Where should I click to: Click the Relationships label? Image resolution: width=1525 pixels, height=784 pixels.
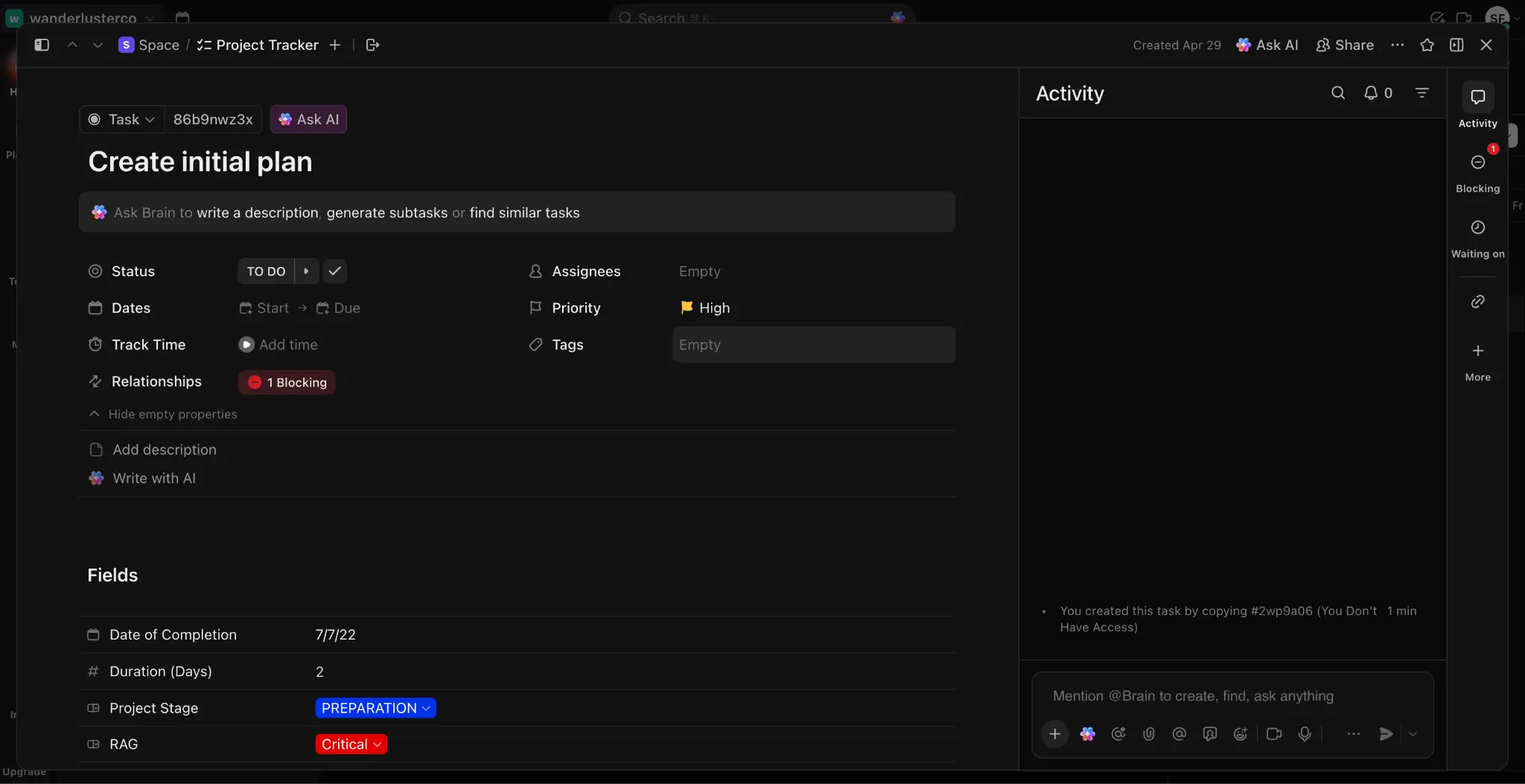(156, 381)
